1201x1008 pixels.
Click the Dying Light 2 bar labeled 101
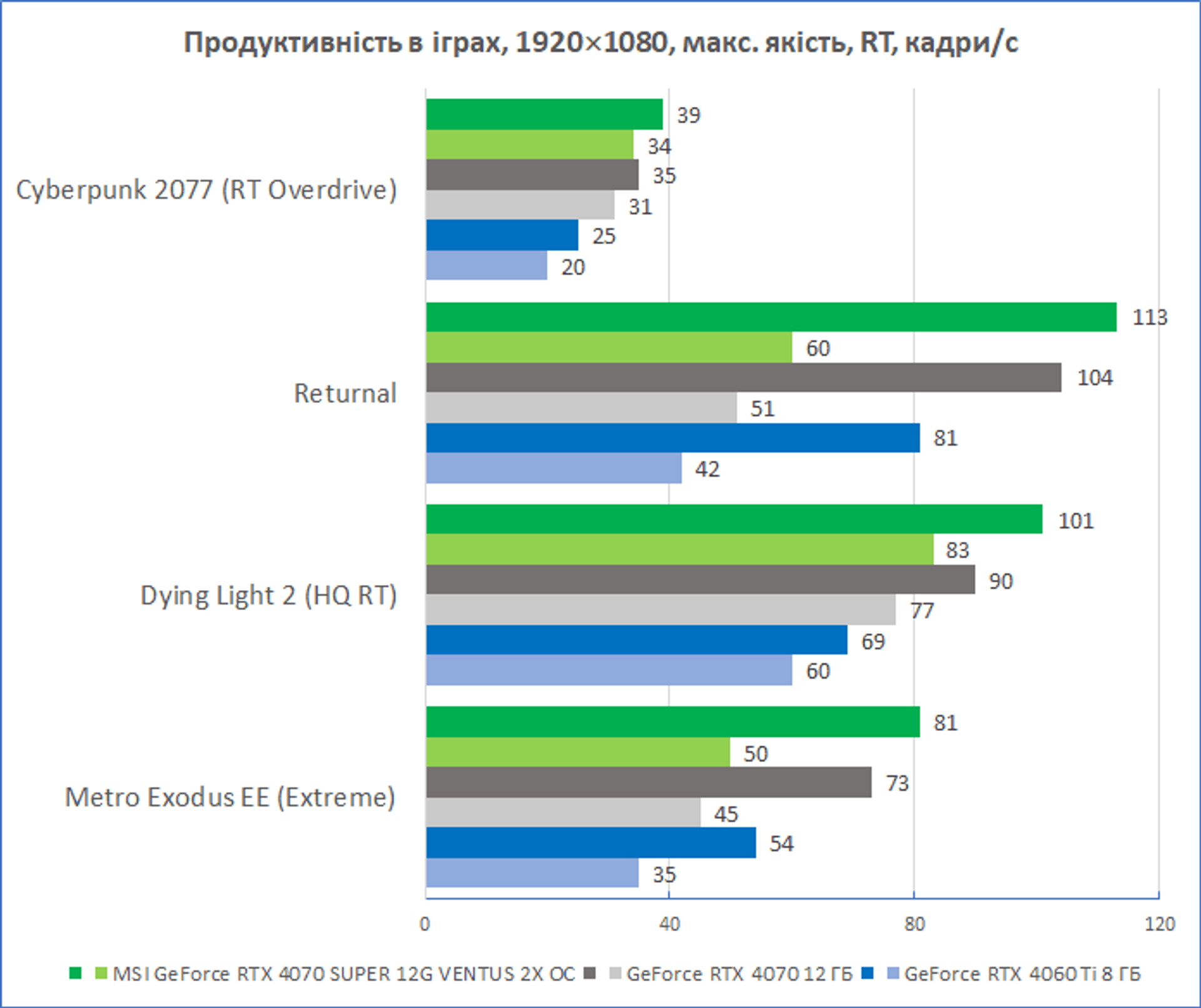734,519
